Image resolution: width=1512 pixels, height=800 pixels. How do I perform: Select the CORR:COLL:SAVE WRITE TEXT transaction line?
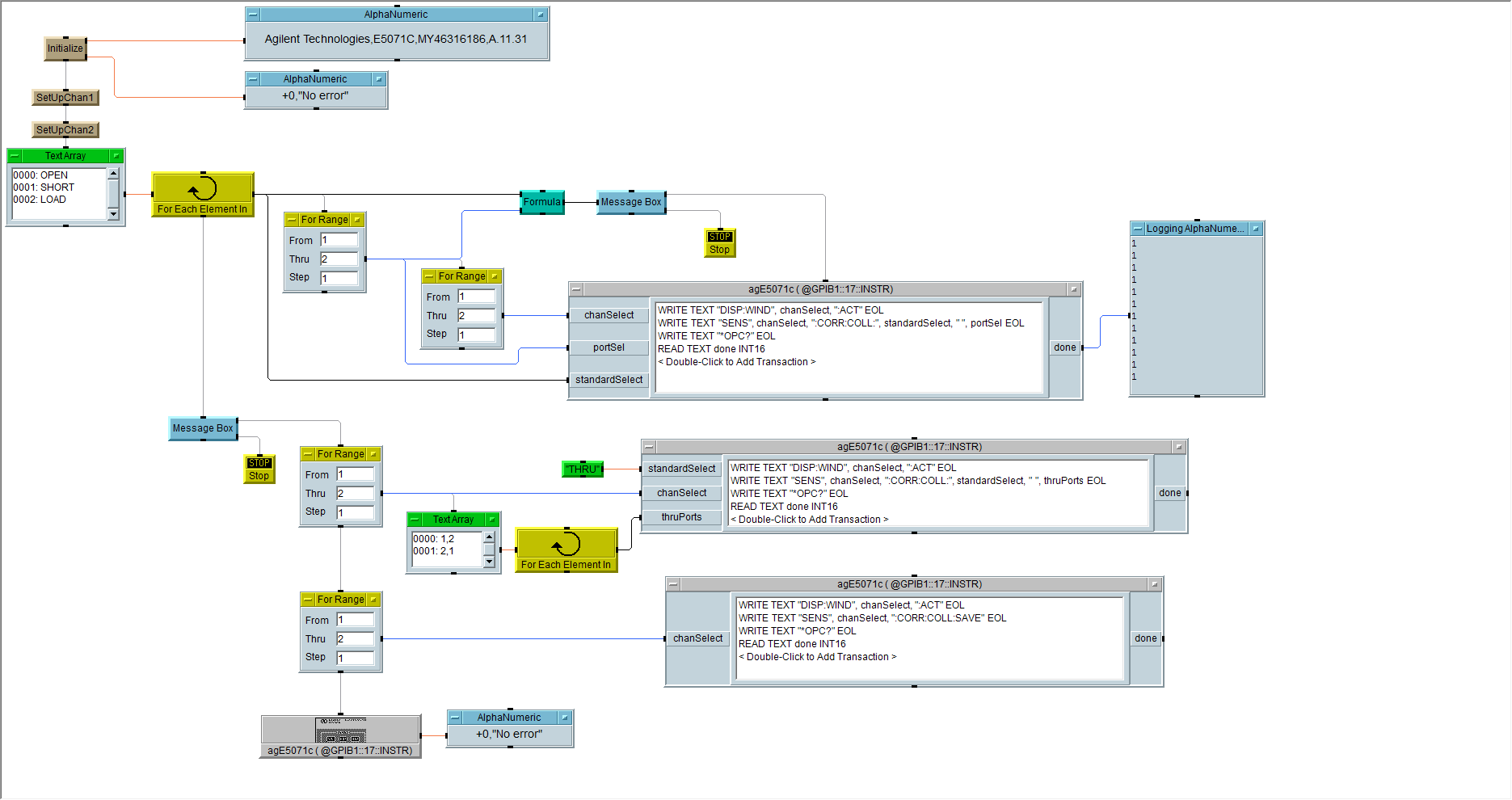[x=872, y=618]
